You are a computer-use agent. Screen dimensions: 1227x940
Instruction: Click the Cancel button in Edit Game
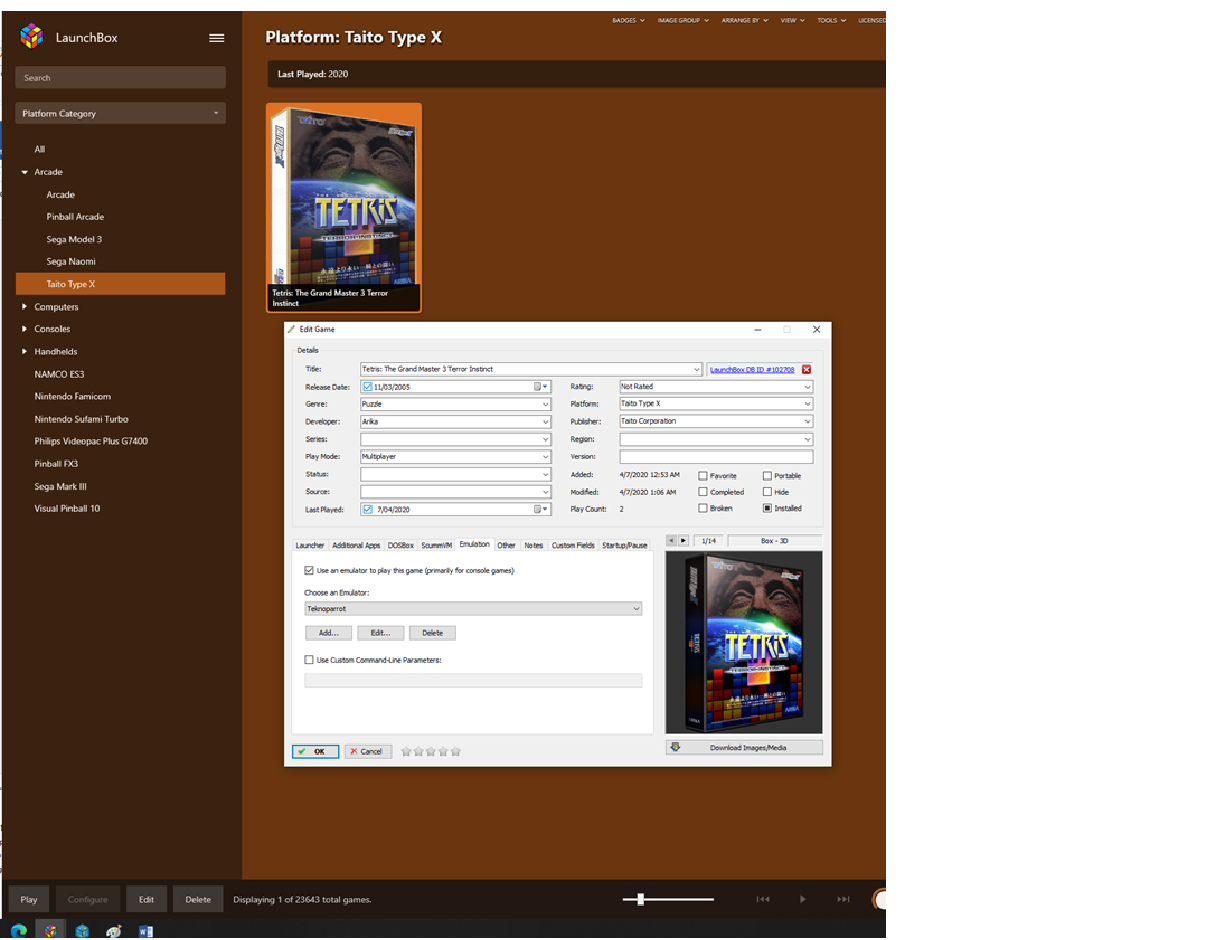(x=368, y=751)
